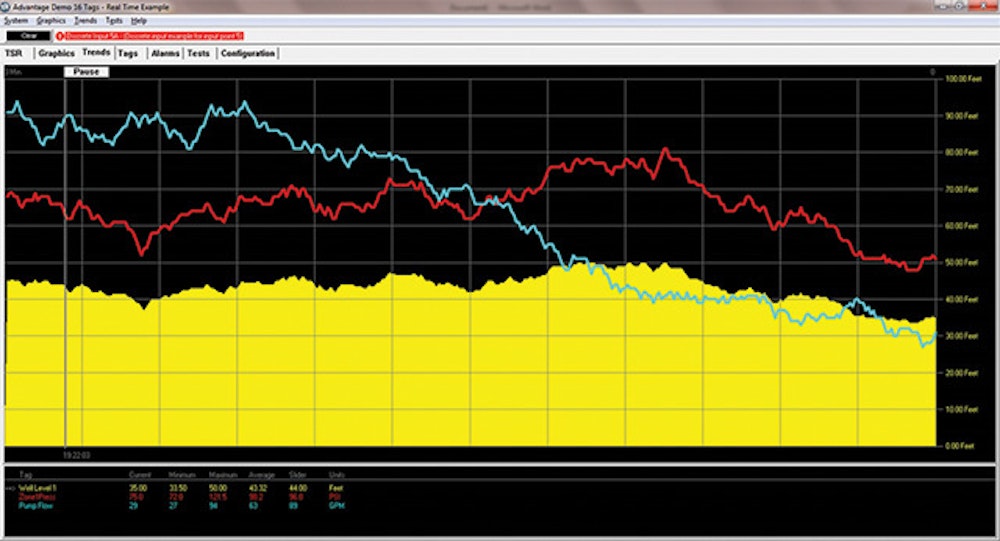This screenshot has width=1000, height=541.
Task: Switch to the TSR tab
Action: 14,53
